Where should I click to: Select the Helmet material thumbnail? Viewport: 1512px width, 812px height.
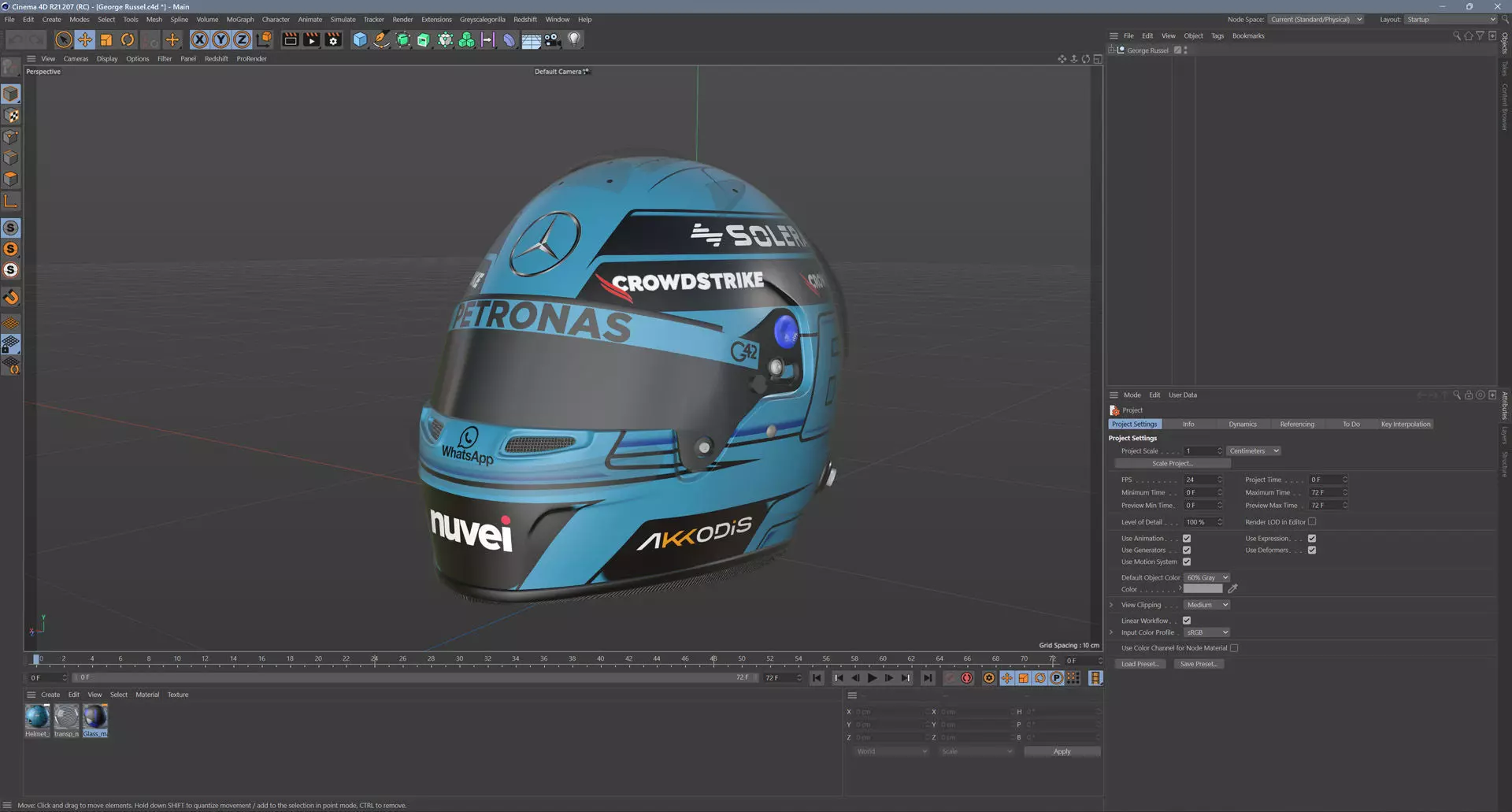point(37,717)
